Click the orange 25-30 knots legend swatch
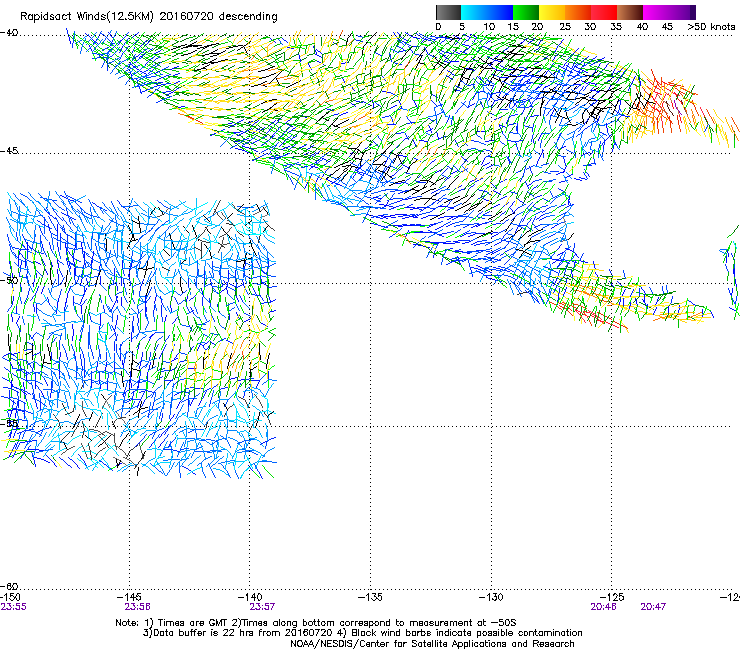Image resolution: width=740 pixels, height=650 pixels. (x=578, y=12)
